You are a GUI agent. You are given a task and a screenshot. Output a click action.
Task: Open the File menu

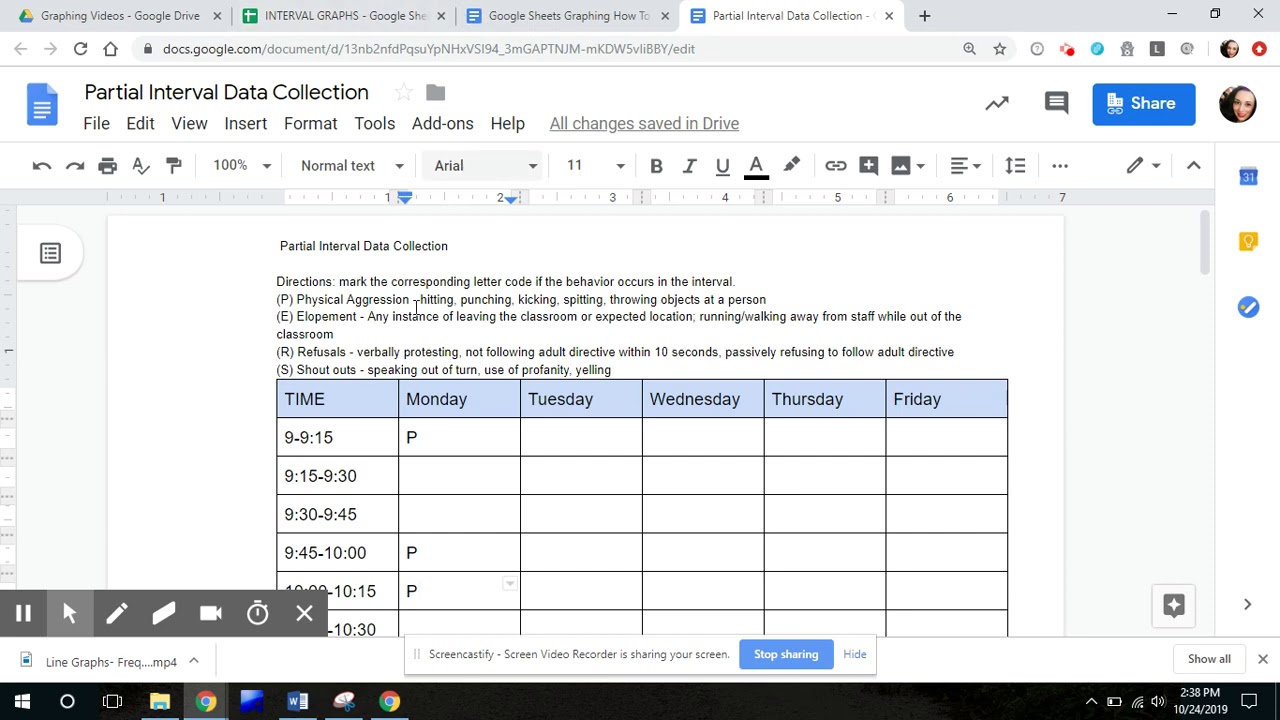pos(96,123)
